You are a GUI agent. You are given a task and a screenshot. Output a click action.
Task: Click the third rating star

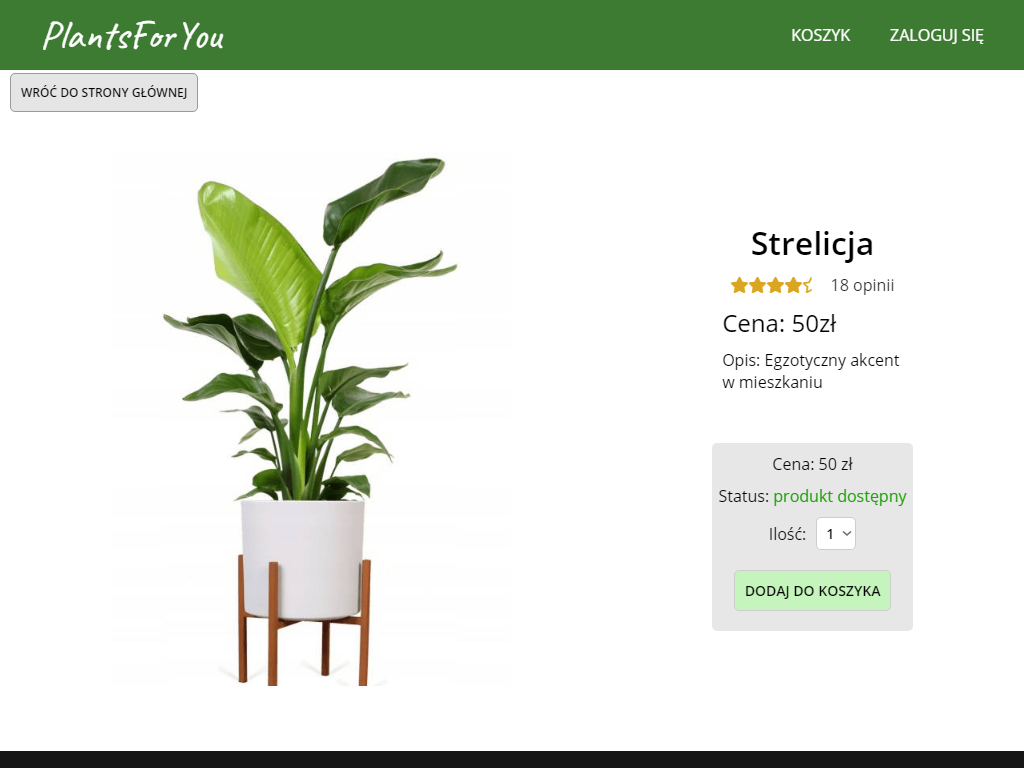[x=776, y=285]
